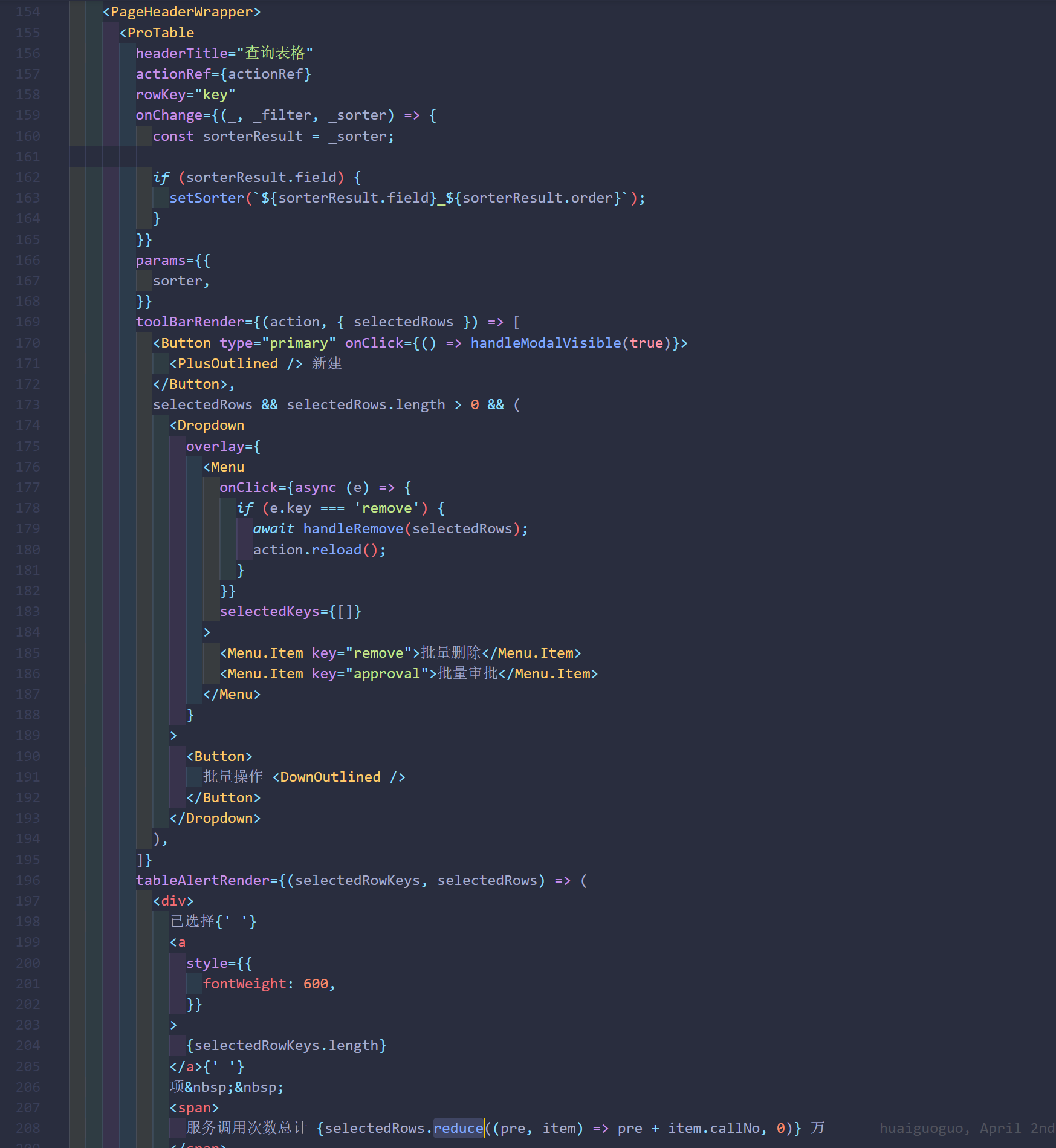Click the 新建 button label on line 171

pyautogui.click(x=327, y=363)
